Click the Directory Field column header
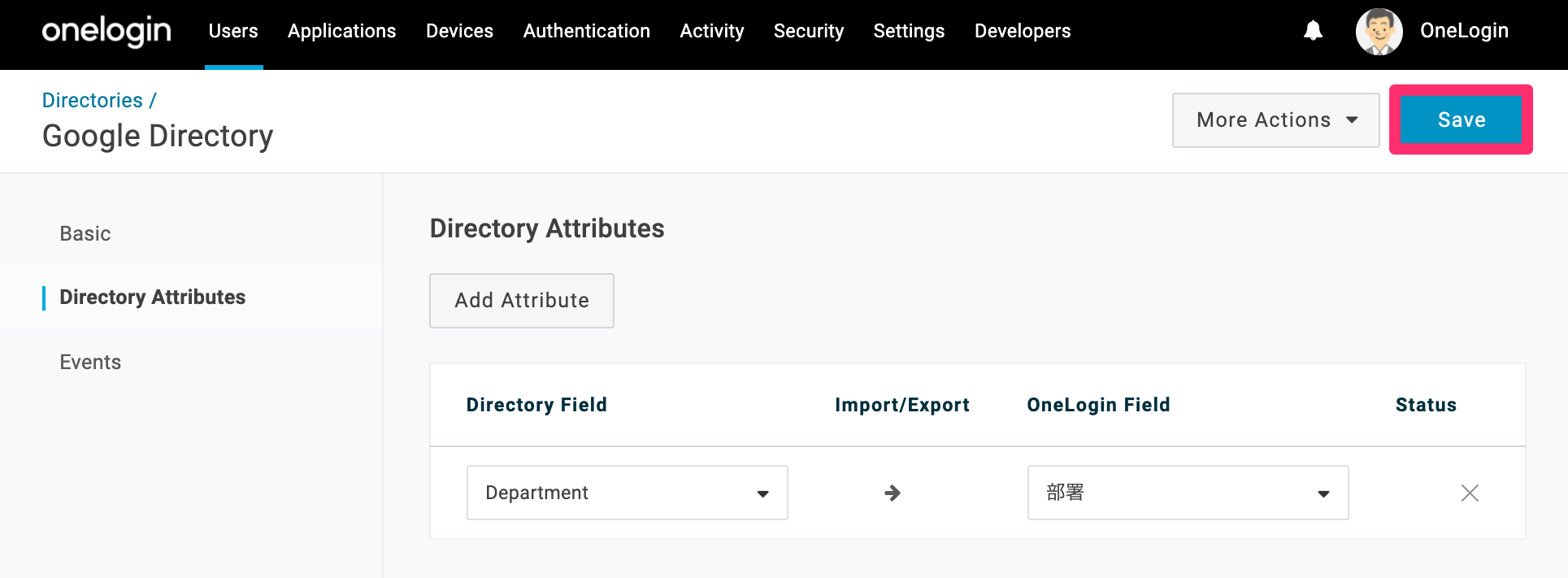Viewport: 1568px width, 578px height. coord(536,405)
